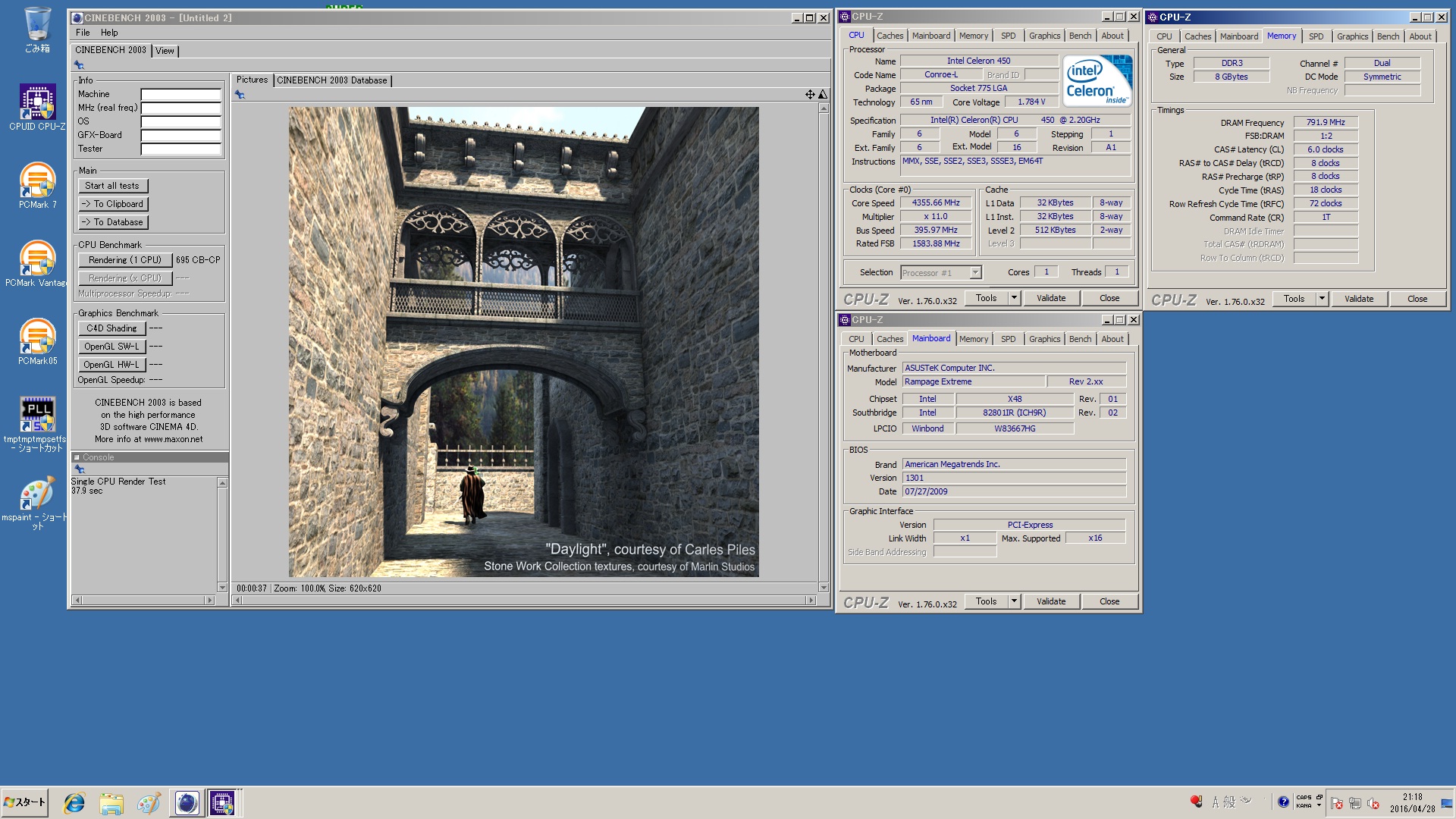The image size is (1456, 819).
Task: Open Tools dropdown arrow in CPU-Z CPU window
Action: (1014, 298)
